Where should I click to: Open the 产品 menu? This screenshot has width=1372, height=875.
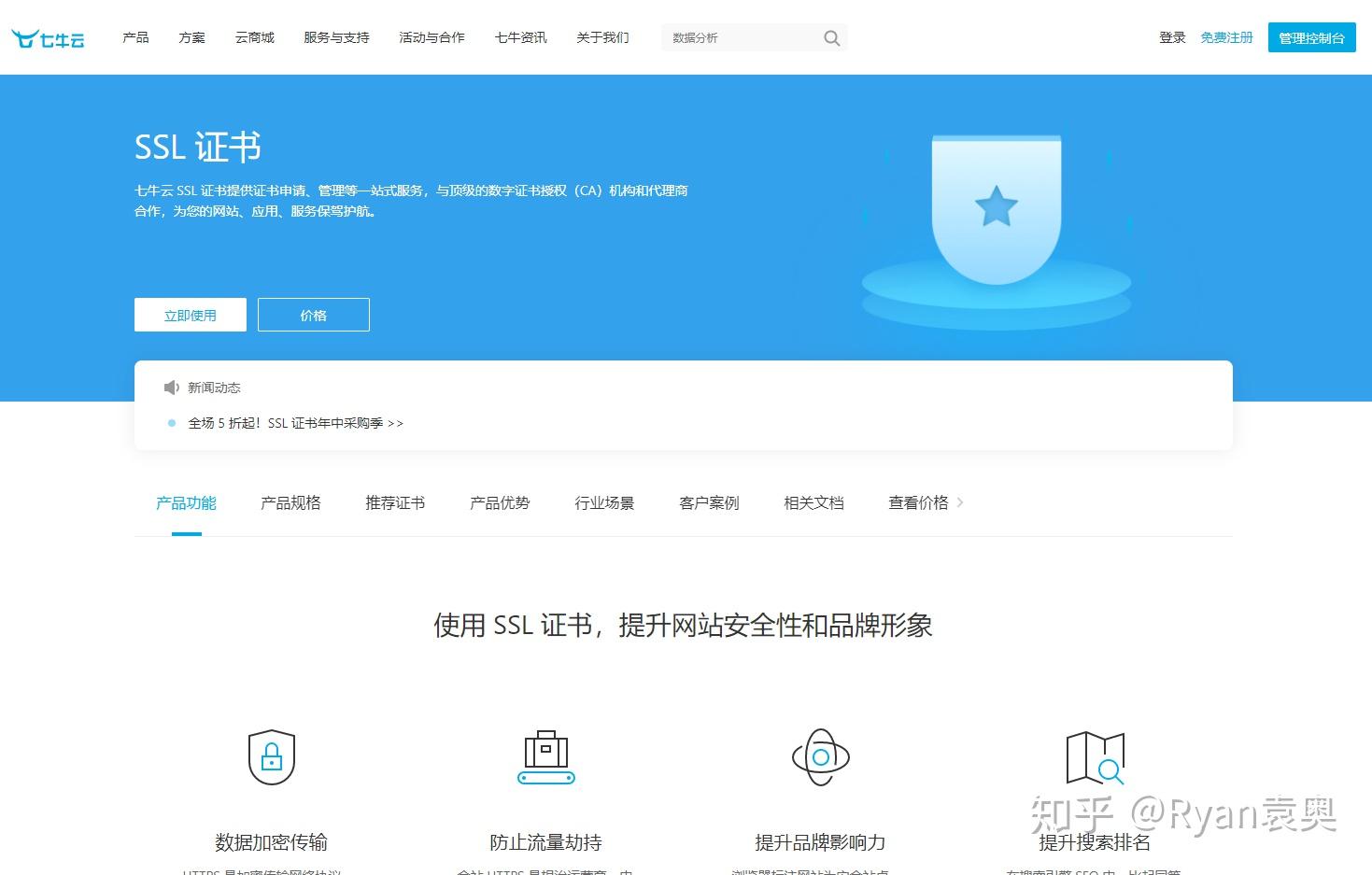click(x=135, y=37)
